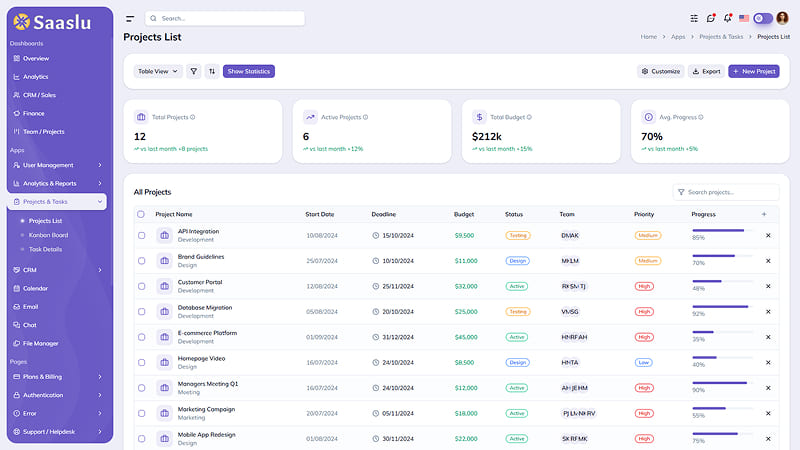Image resolution: width=800 pixels, height=450 pixels.
Task: Toggle the dark mode switch
Action: [763, 18]
